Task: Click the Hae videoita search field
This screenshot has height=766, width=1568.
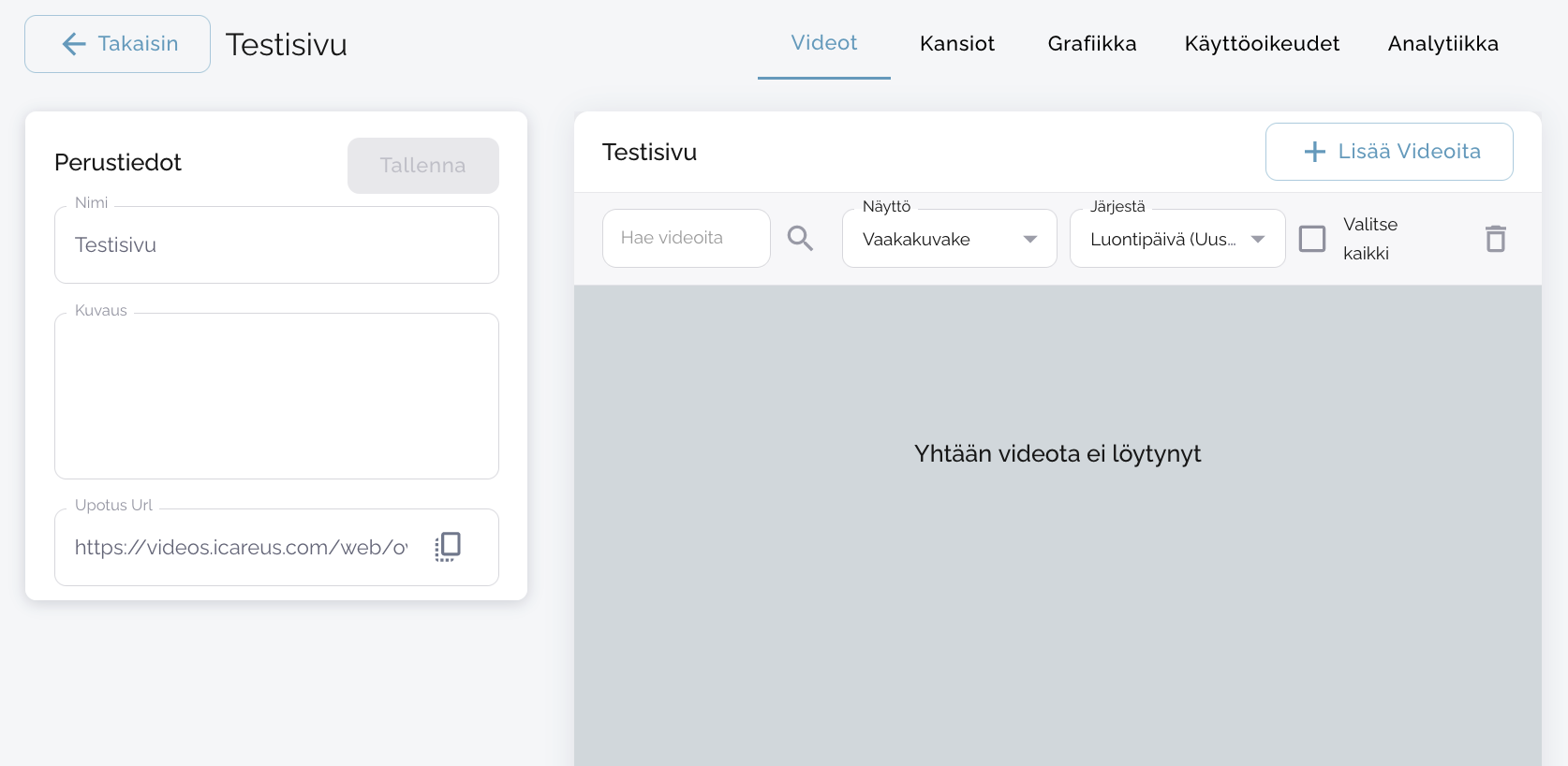Action: [x=686, y=239]
